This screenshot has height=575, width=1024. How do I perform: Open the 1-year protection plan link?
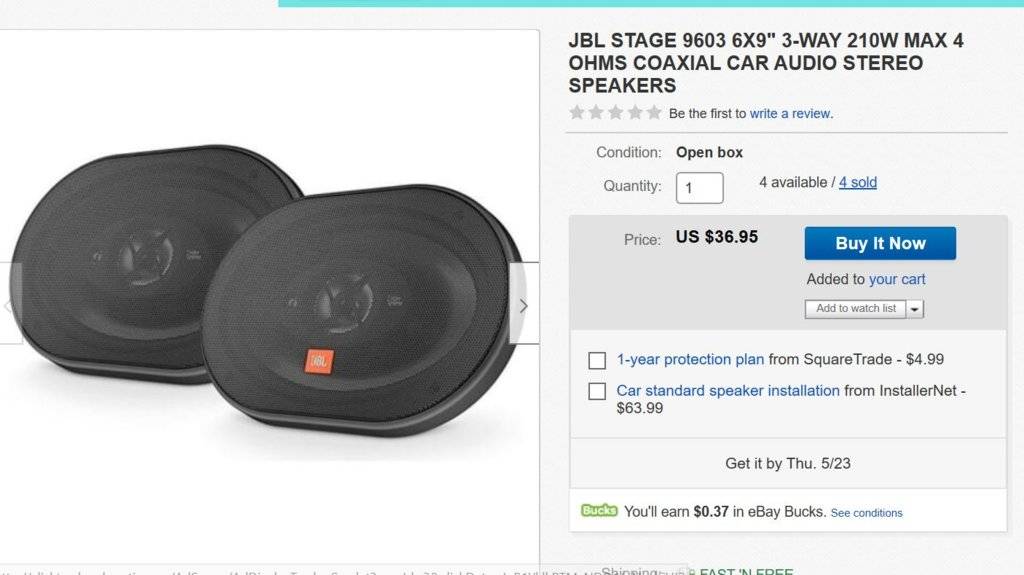[690, 359]
